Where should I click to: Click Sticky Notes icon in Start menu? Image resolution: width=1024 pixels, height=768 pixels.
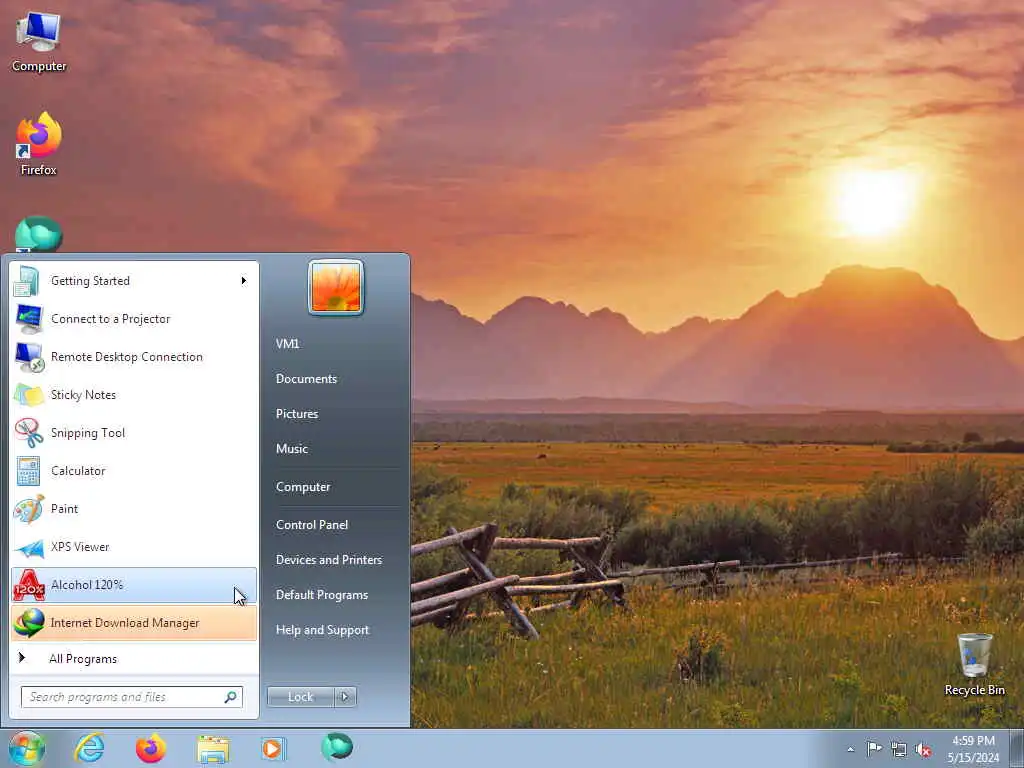click(29, 395)
